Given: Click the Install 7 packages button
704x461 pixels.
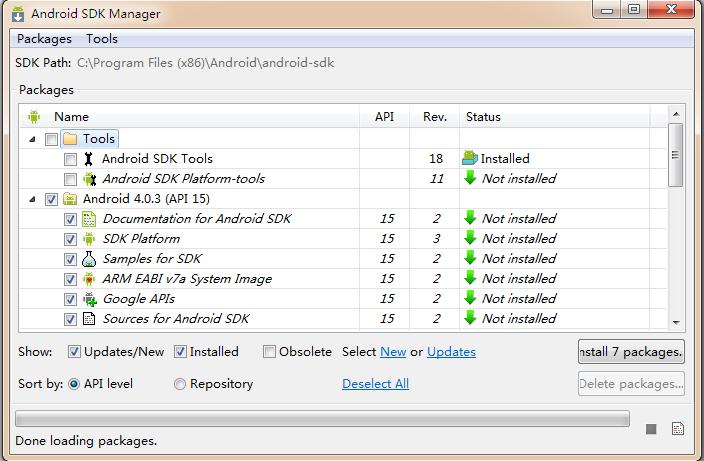Looking at the screenshot, I should coord(631,351).
